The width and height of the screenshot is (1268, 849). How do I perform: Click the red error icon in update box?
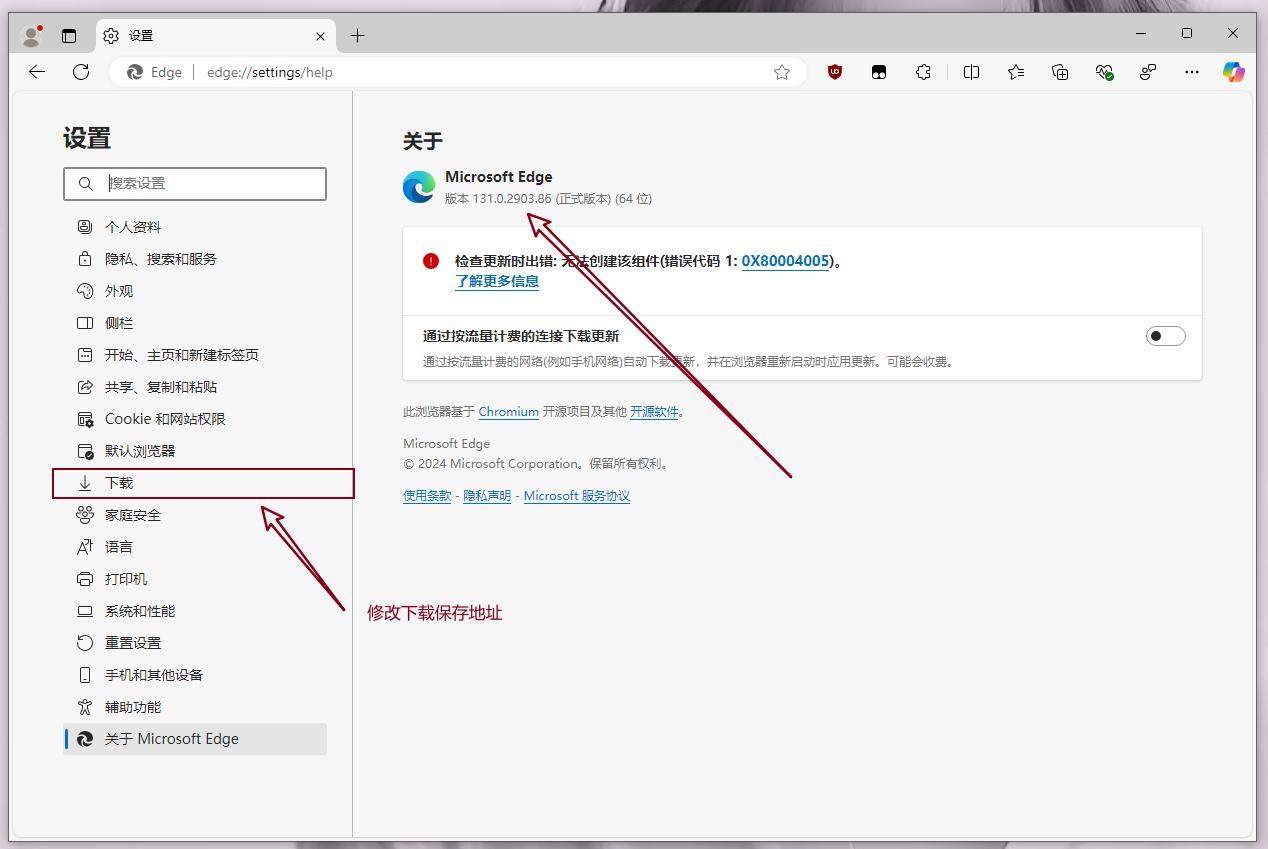[431, 261]
